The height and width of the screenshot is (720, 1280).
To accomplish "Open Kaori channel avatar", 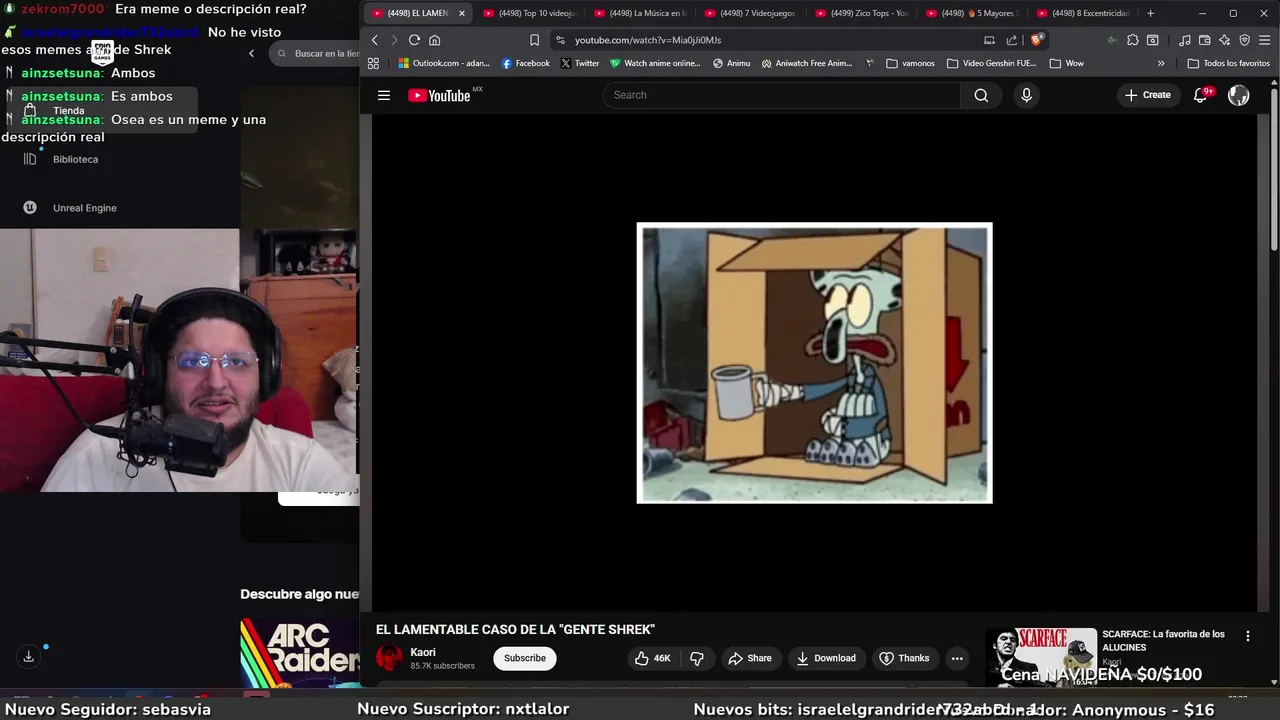I will pyautogui.click(x=389, y=658).
